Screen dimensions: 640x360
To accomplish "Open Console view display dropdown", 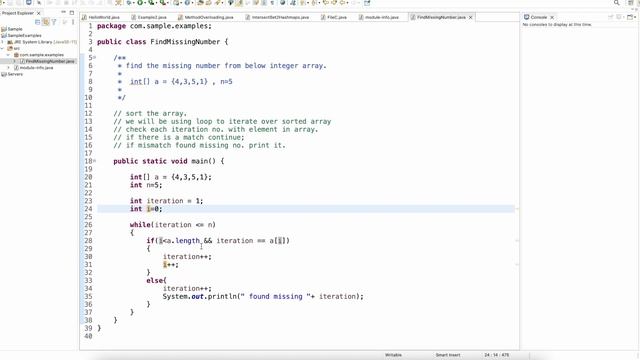I will click(620, 17).
